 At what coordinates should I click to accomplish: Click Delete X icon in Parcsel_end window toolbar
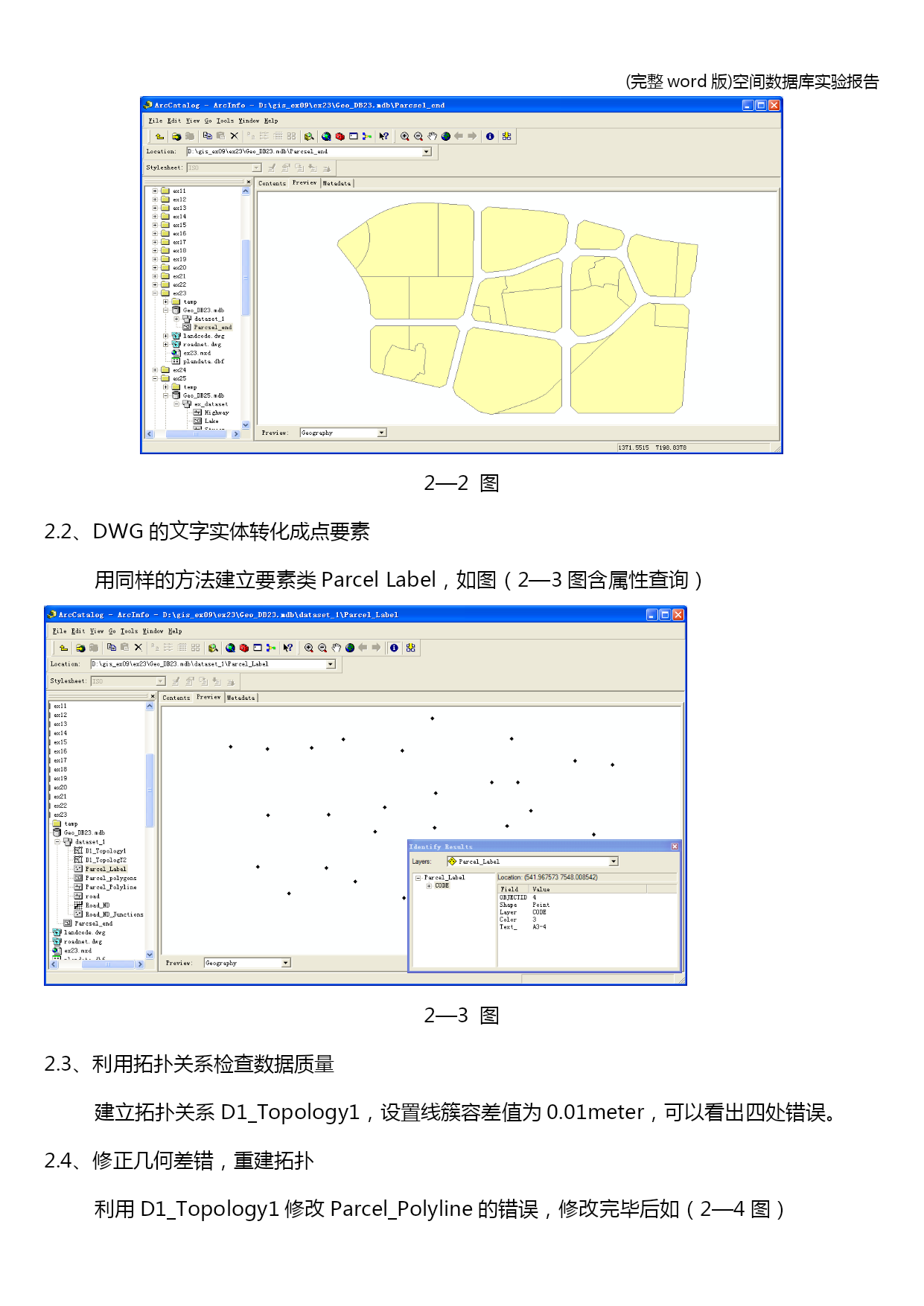(235, 136)
